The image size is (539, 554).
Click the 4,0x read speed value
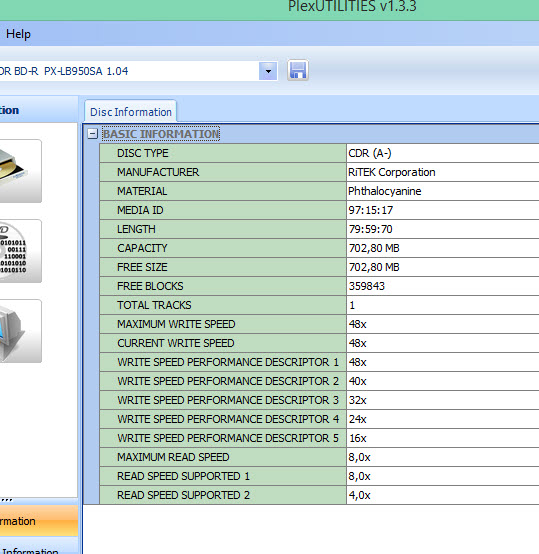pos(359,495)
